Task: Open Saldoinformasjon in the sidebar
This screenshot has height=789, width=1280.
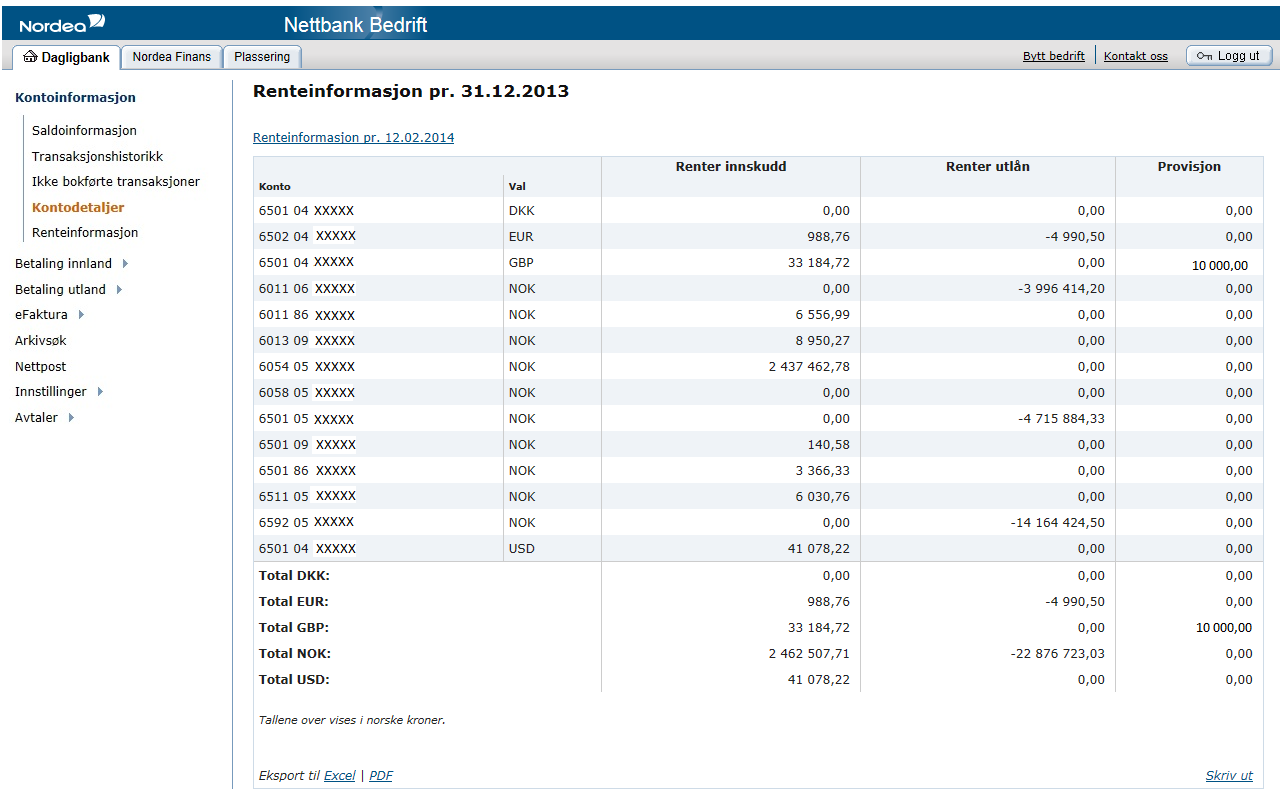Action: 84,131
